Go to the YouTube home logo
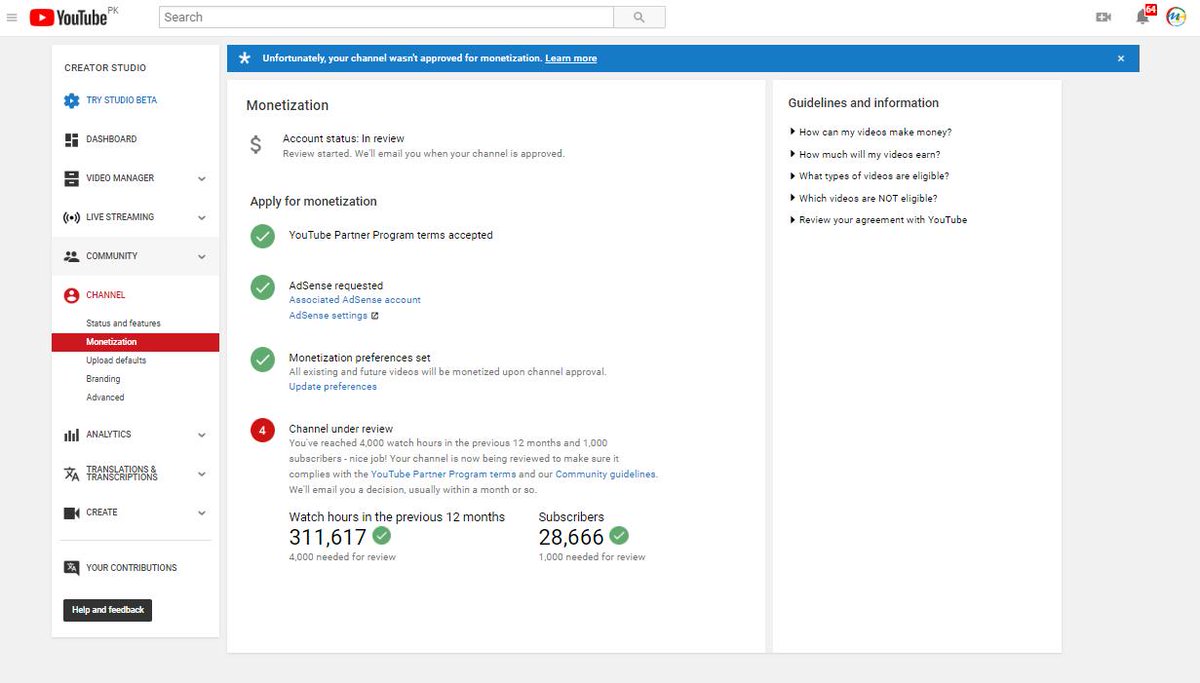This screenshot has height=683, width=1200. (x=69, y=17)
